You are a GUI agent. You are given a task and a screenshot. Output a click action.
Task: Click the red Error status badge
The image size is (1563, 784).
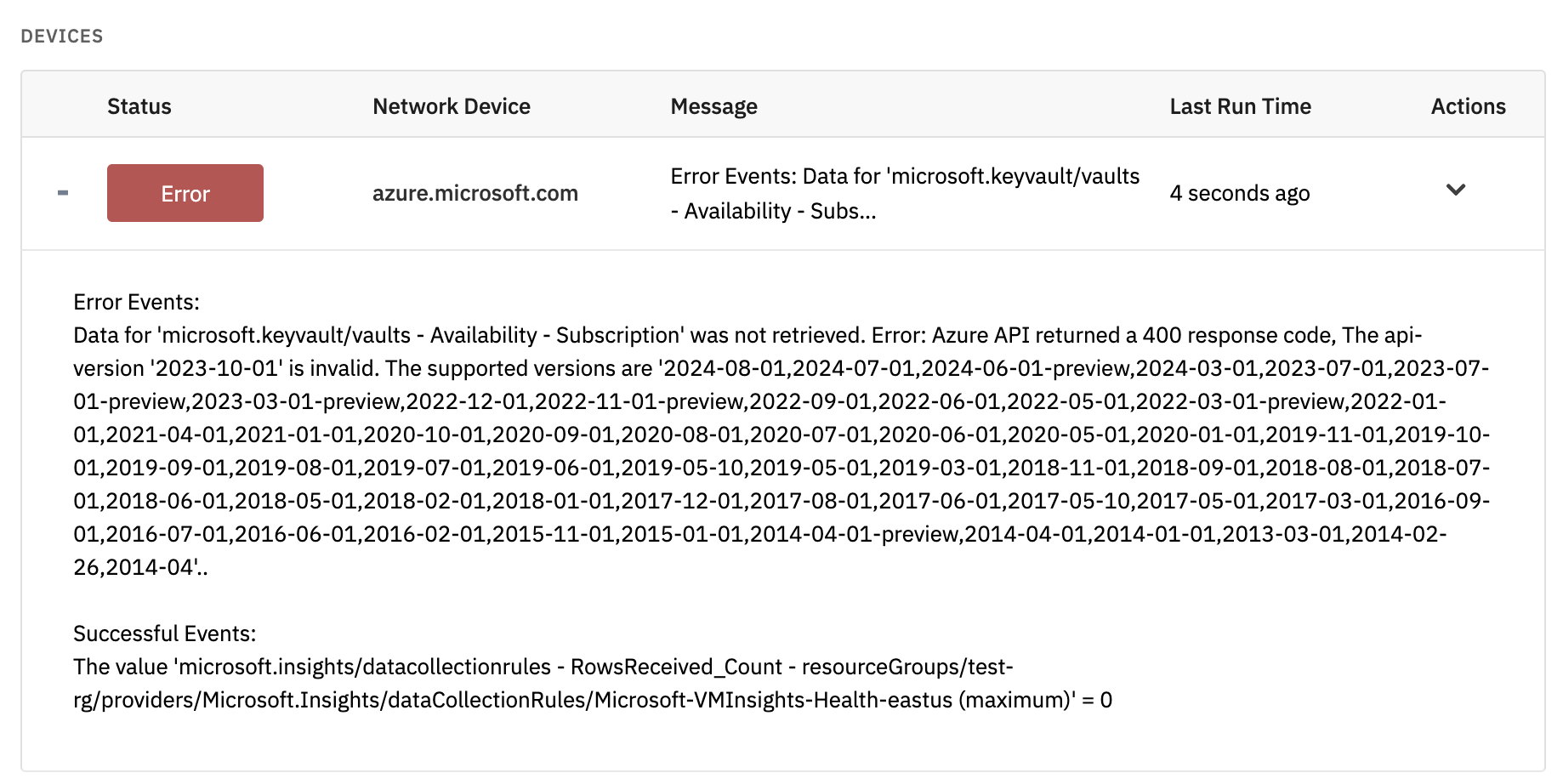tap(185, 193)
